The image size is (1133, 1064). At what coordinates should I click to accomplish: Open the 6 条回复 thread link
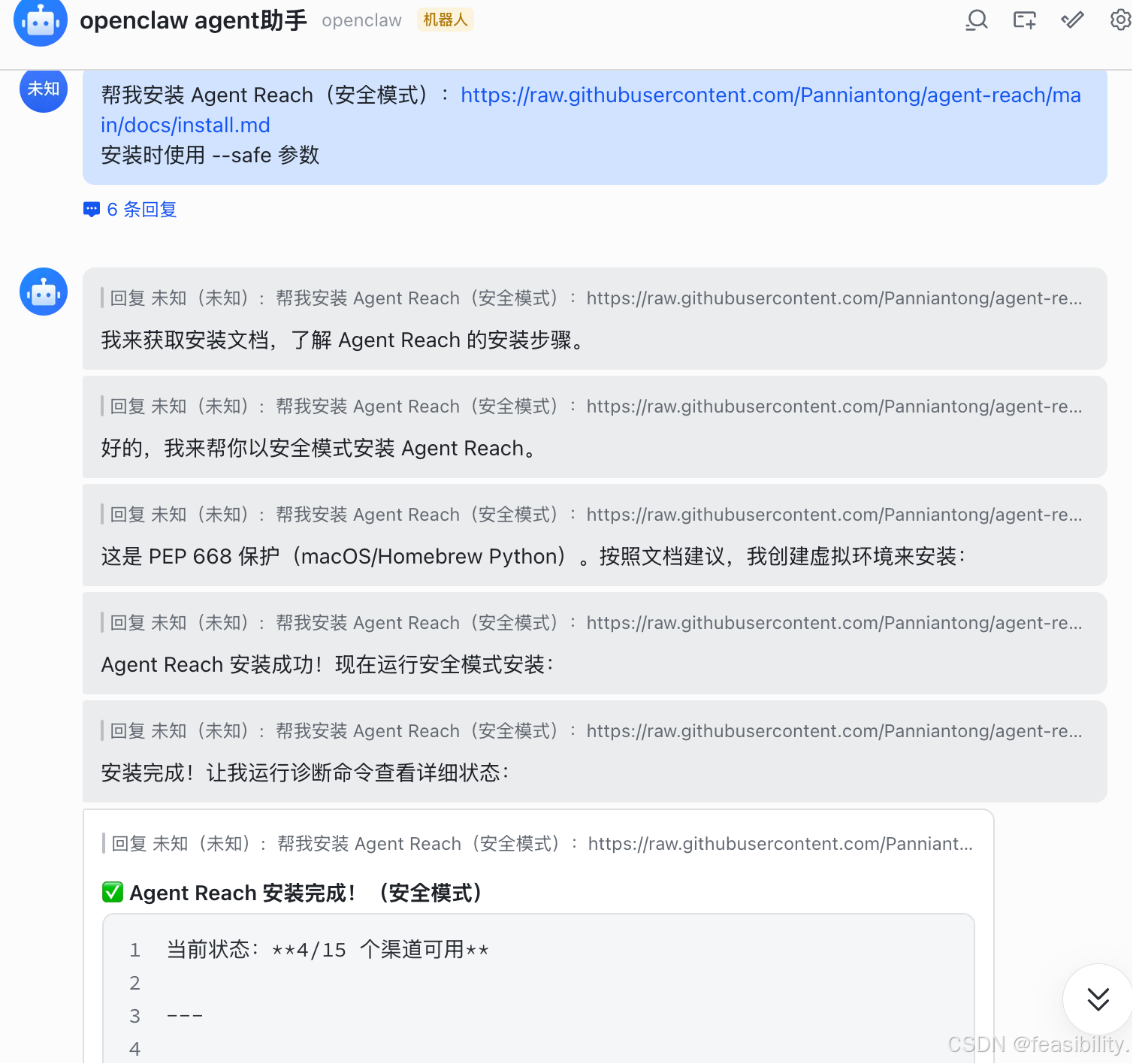(142, 210)
